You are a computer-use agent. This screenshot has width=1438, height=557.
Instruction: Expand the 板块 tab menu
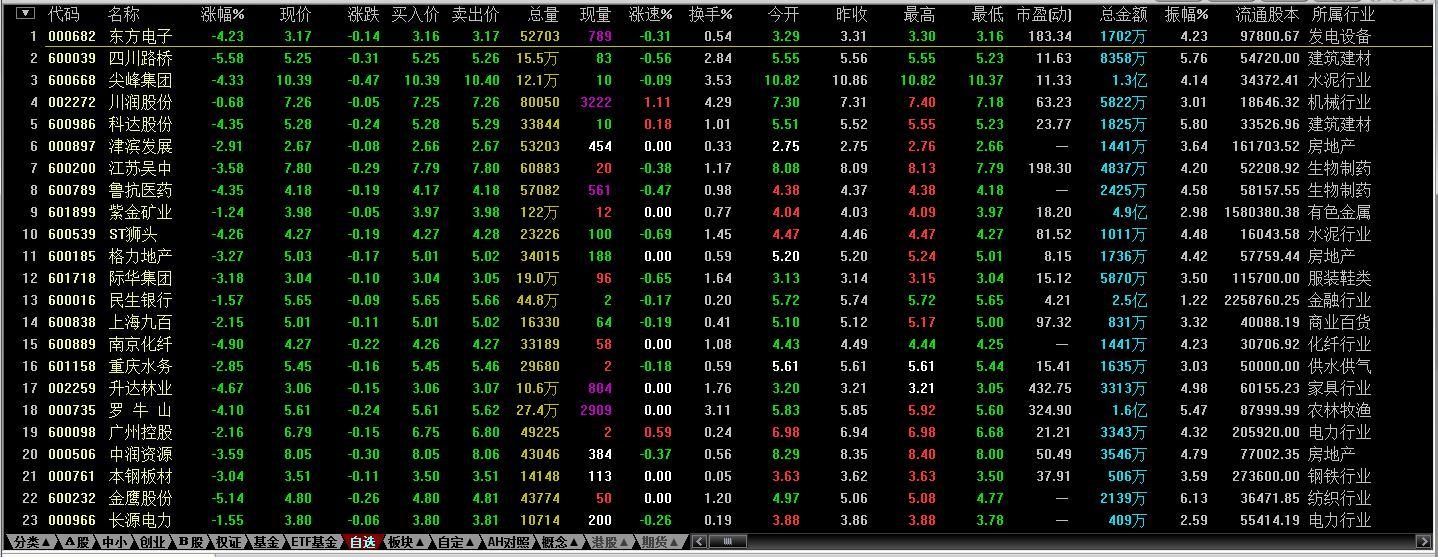[x=405, y=542]
